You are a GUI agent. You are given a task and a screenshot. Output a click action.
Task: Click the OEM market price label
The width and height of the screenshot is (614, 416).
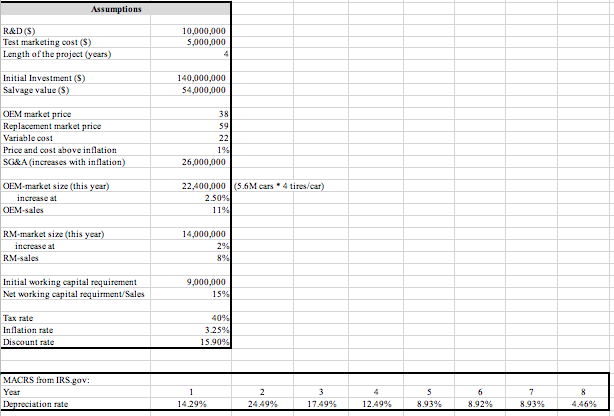37,114
